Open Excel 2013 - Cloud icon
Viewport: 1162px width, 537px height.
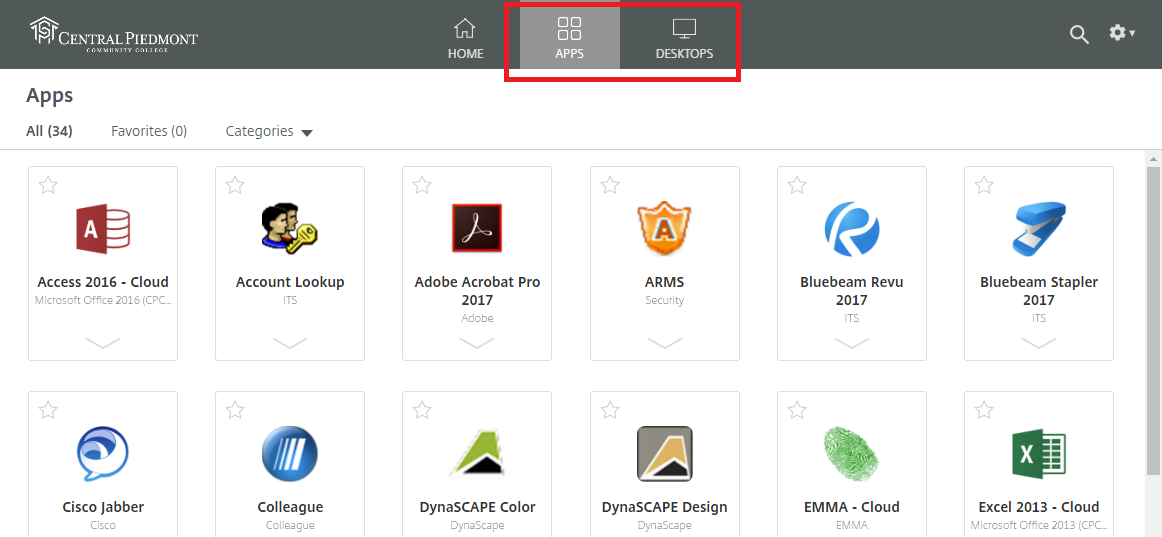(x=1039, y=454)
